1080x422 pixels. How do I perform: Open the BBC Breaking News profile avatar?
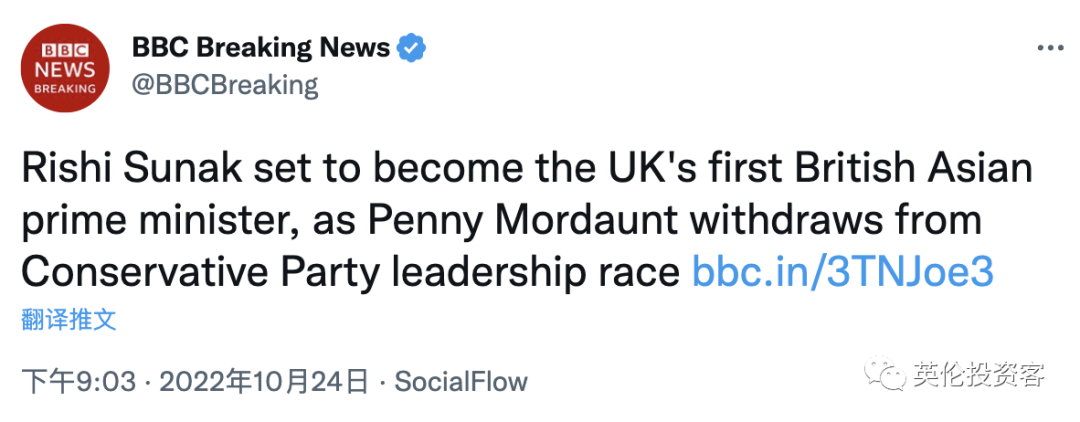(x=65, y=67)
